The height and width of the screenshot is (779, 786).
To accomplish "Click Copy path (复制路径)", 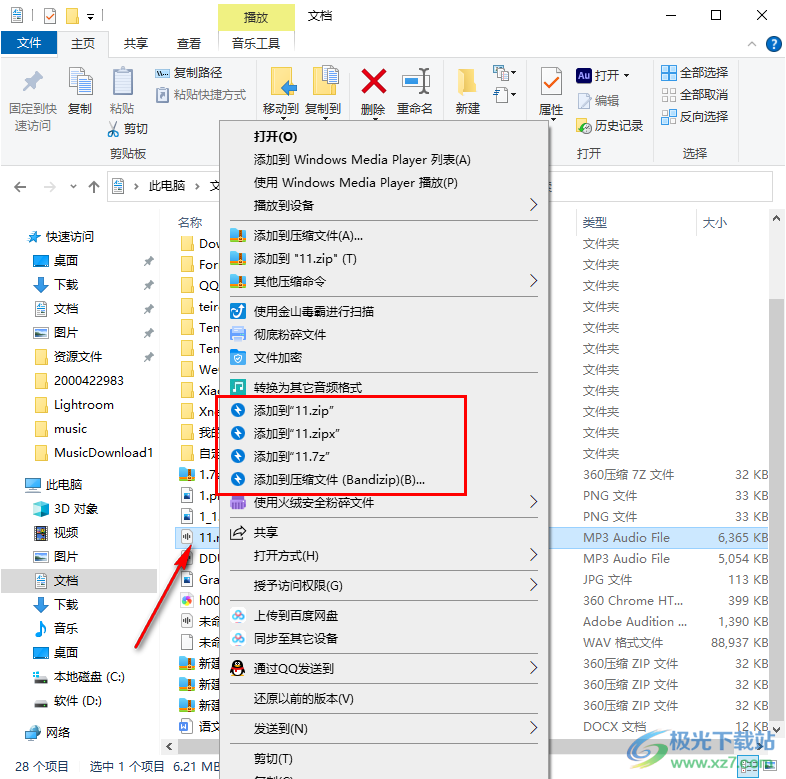I will 188,73.
